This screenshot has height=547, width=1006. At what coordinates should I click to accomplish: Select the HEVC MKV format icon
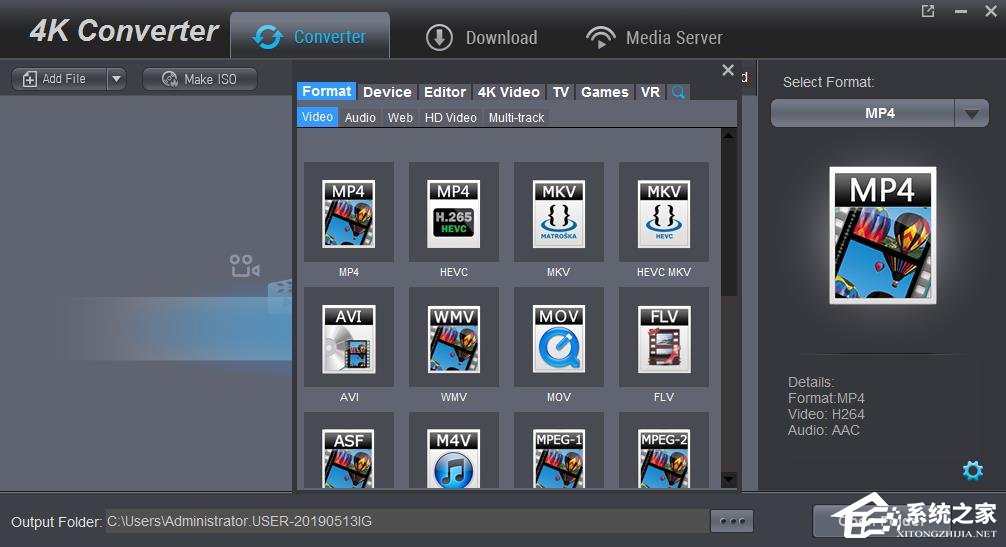point(663,214)
